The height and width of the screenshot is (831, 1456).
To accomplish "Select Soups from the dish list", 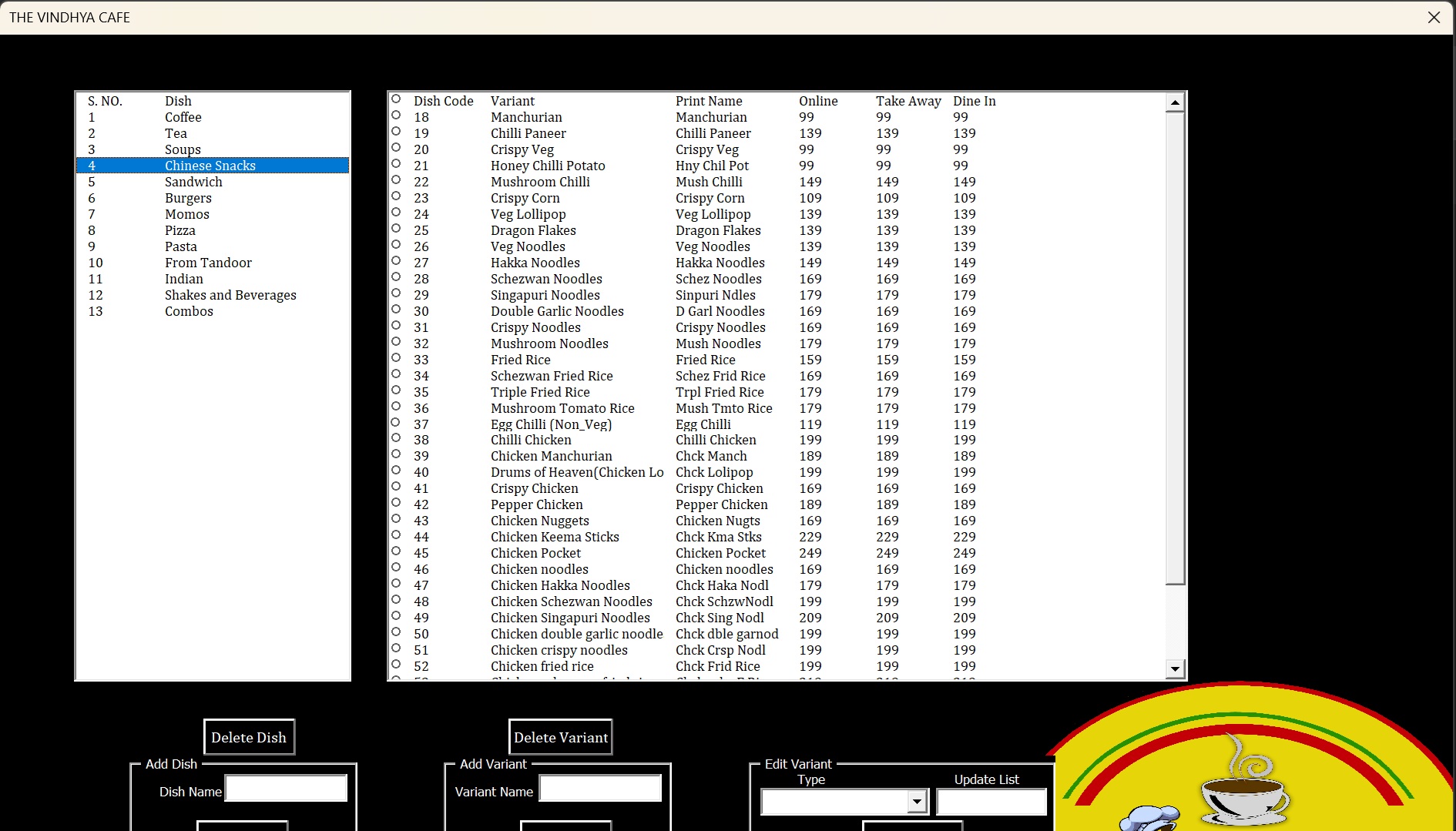I will point(182,149).
